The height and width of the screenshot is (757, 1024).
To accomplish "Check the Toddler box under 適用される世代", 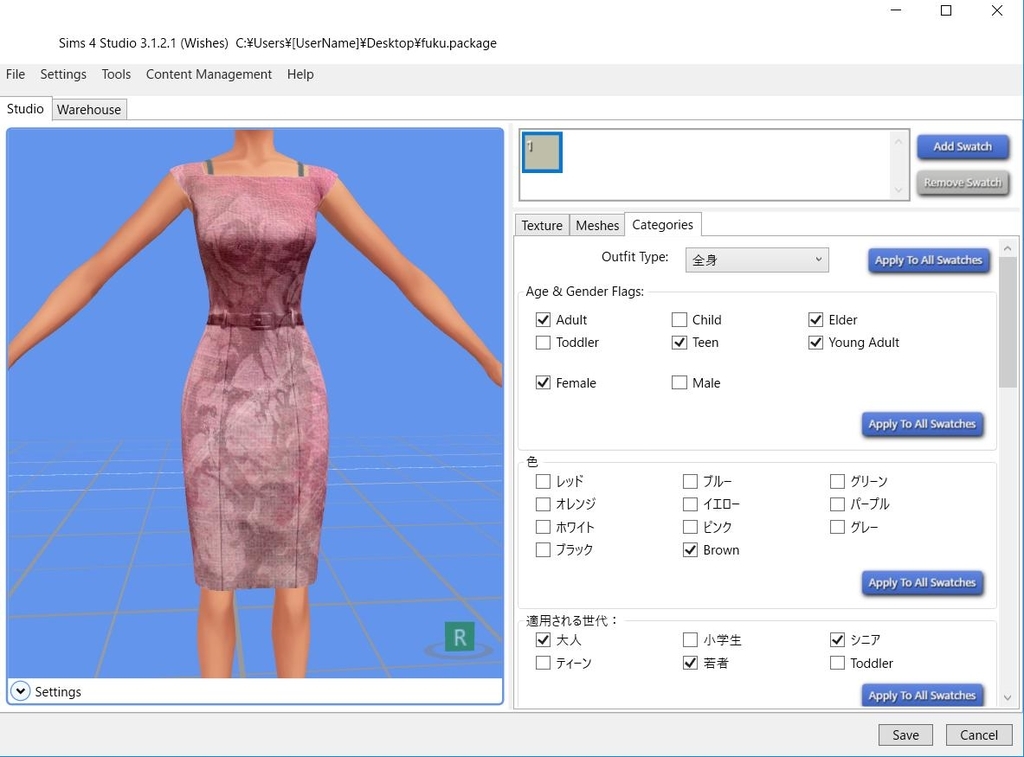I will tap(837, 663).
